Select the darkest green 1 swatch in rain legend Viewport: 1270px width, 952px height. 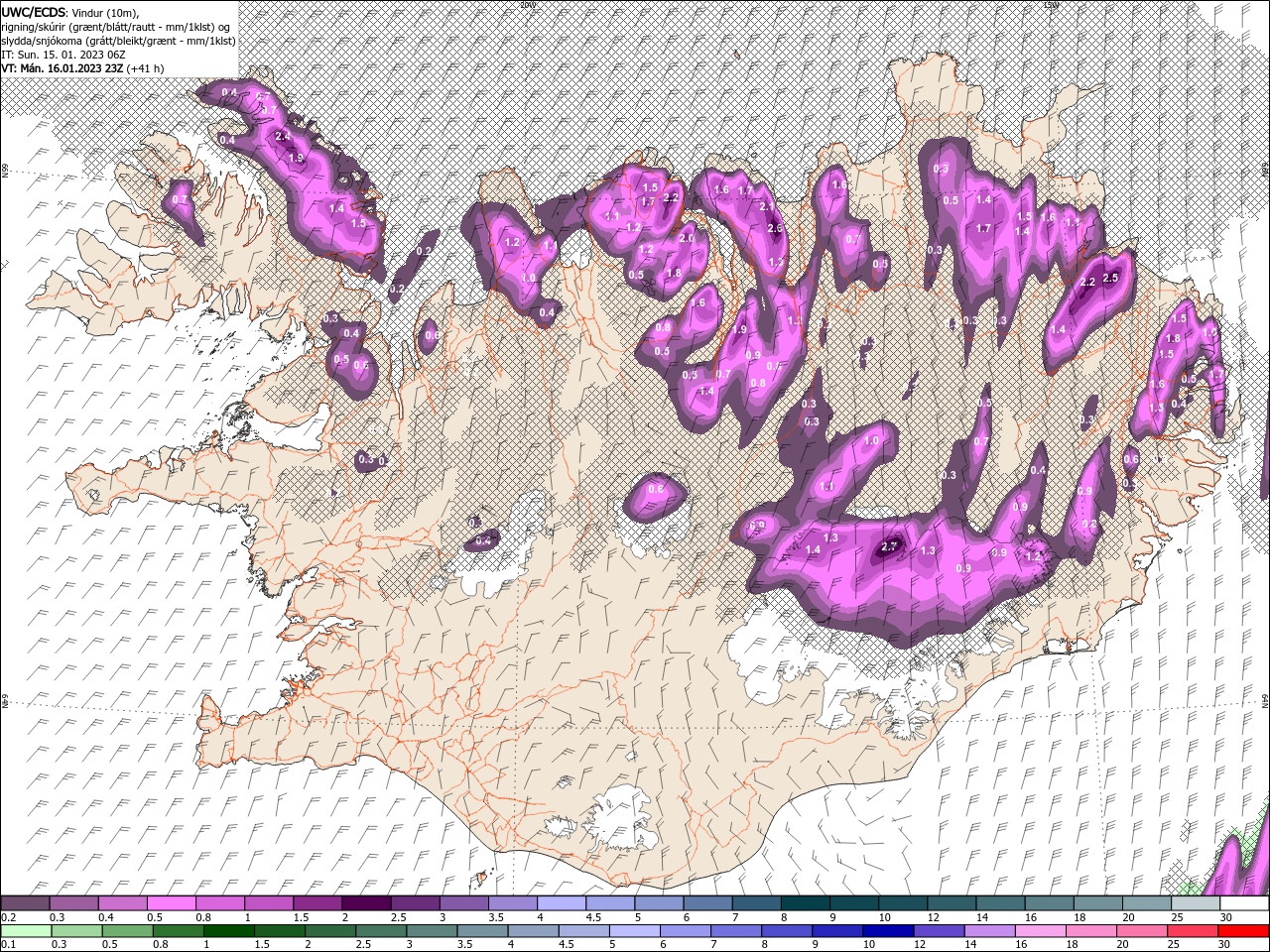click(x=229, y=931)
